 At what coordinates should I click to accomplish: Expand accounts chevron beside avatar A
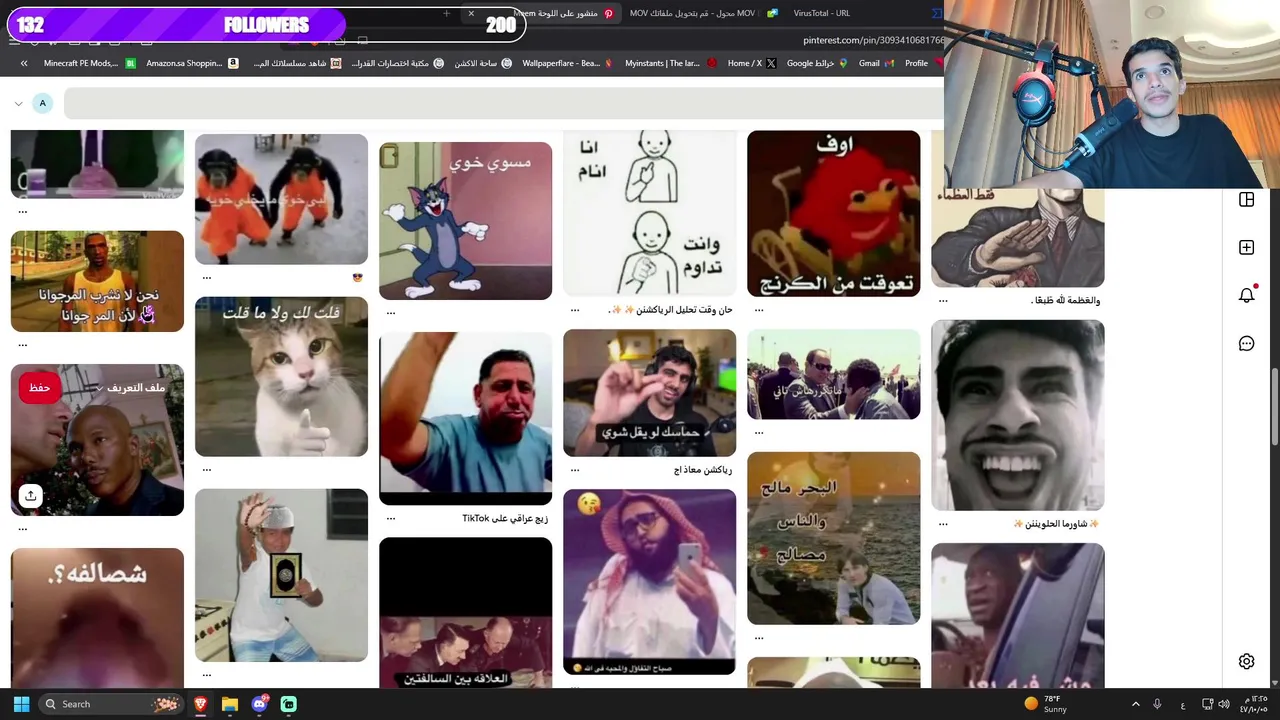[x=18, y=103]
